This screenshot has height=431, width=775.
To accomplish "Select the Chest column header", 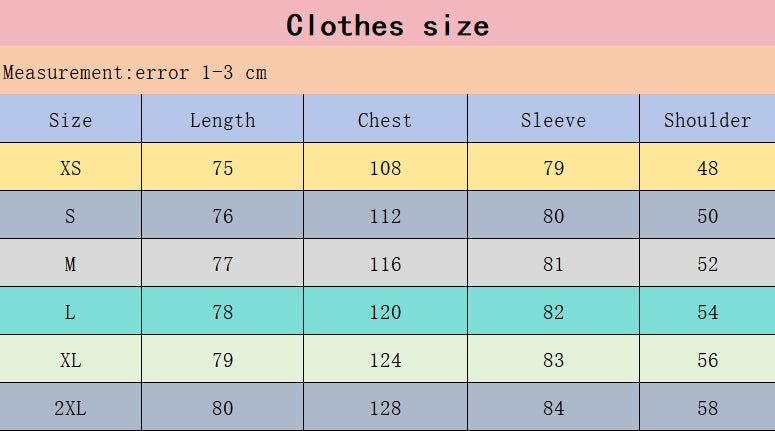I will click(385, 120).
